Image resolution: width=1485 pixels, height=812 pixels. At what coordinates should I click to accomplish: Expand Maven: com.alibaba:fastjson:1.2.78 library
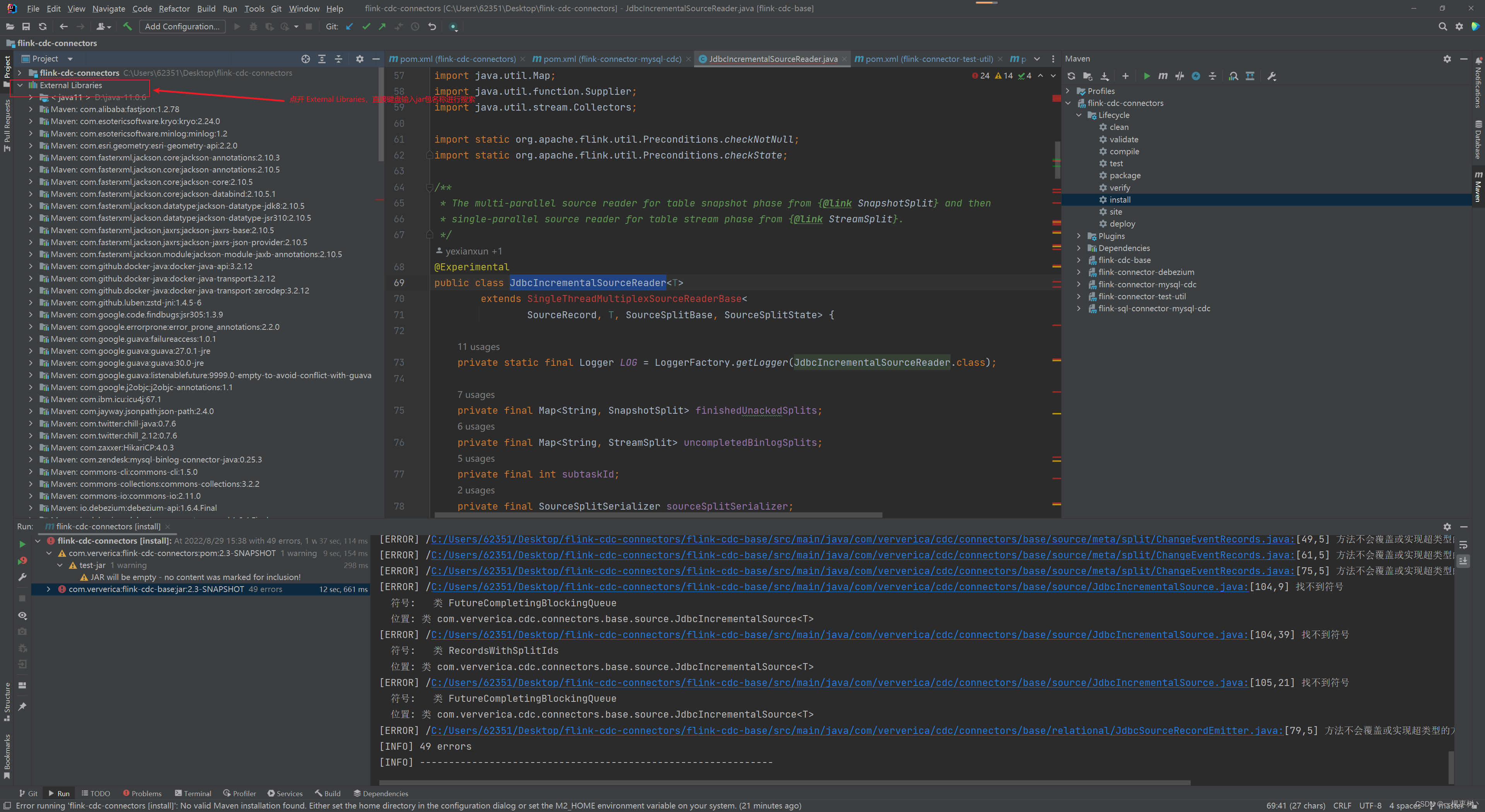pos(31,109)
